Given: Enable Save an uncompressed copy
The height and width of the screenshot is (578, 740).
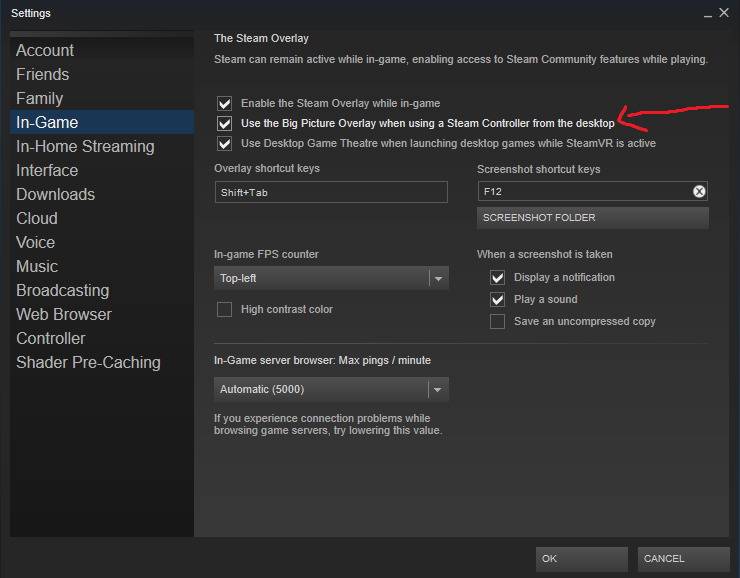Looking at the screenshot, I should tap(497, 321).
